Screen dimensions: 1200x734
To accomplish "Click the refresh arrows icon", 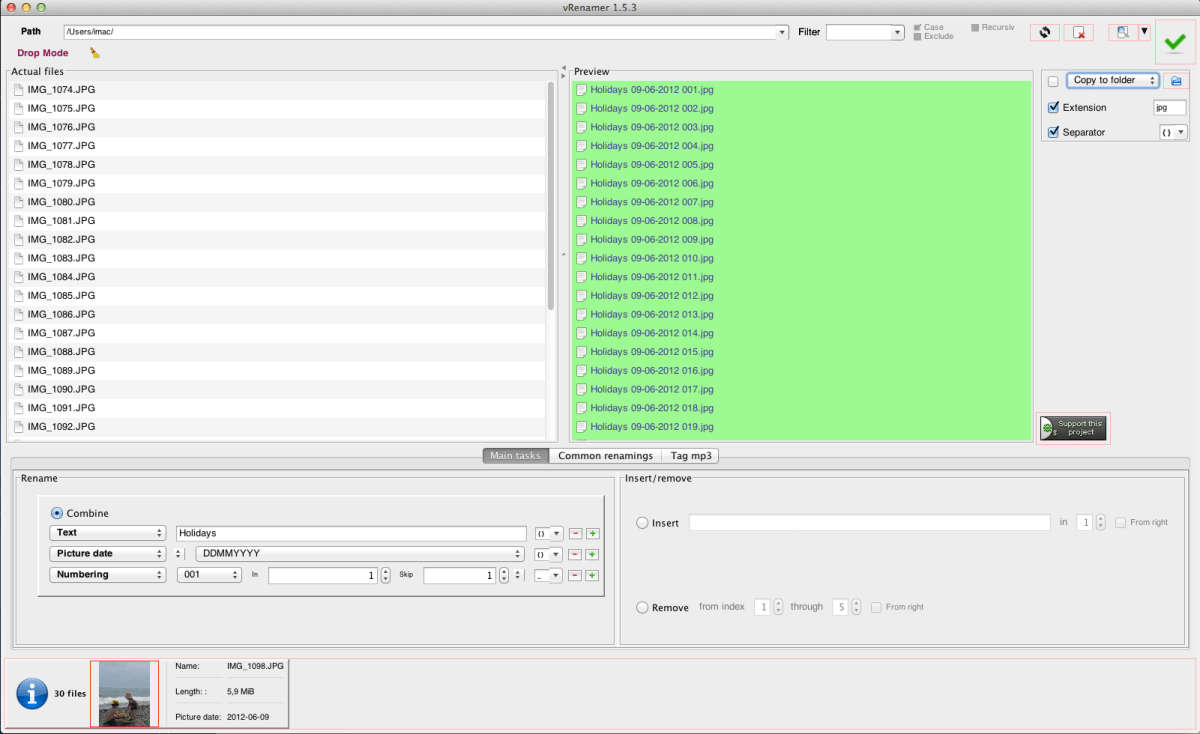I will click(x=1044, y=32).
